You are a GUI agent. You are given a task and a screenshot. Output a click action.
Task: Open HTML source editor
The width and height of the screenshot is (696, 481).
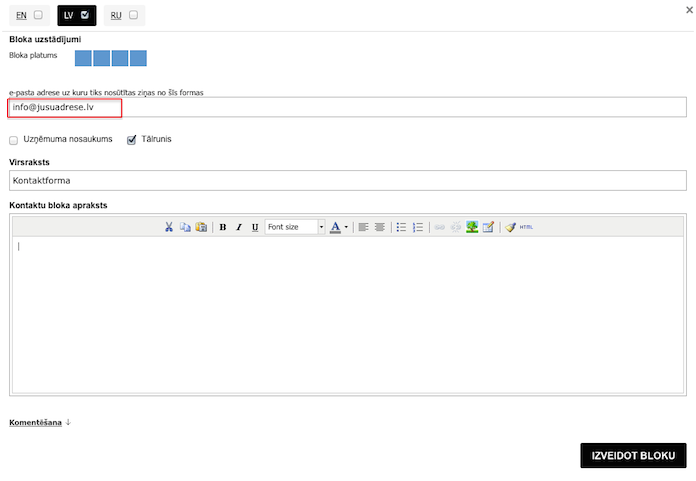[x=526, y=227]
